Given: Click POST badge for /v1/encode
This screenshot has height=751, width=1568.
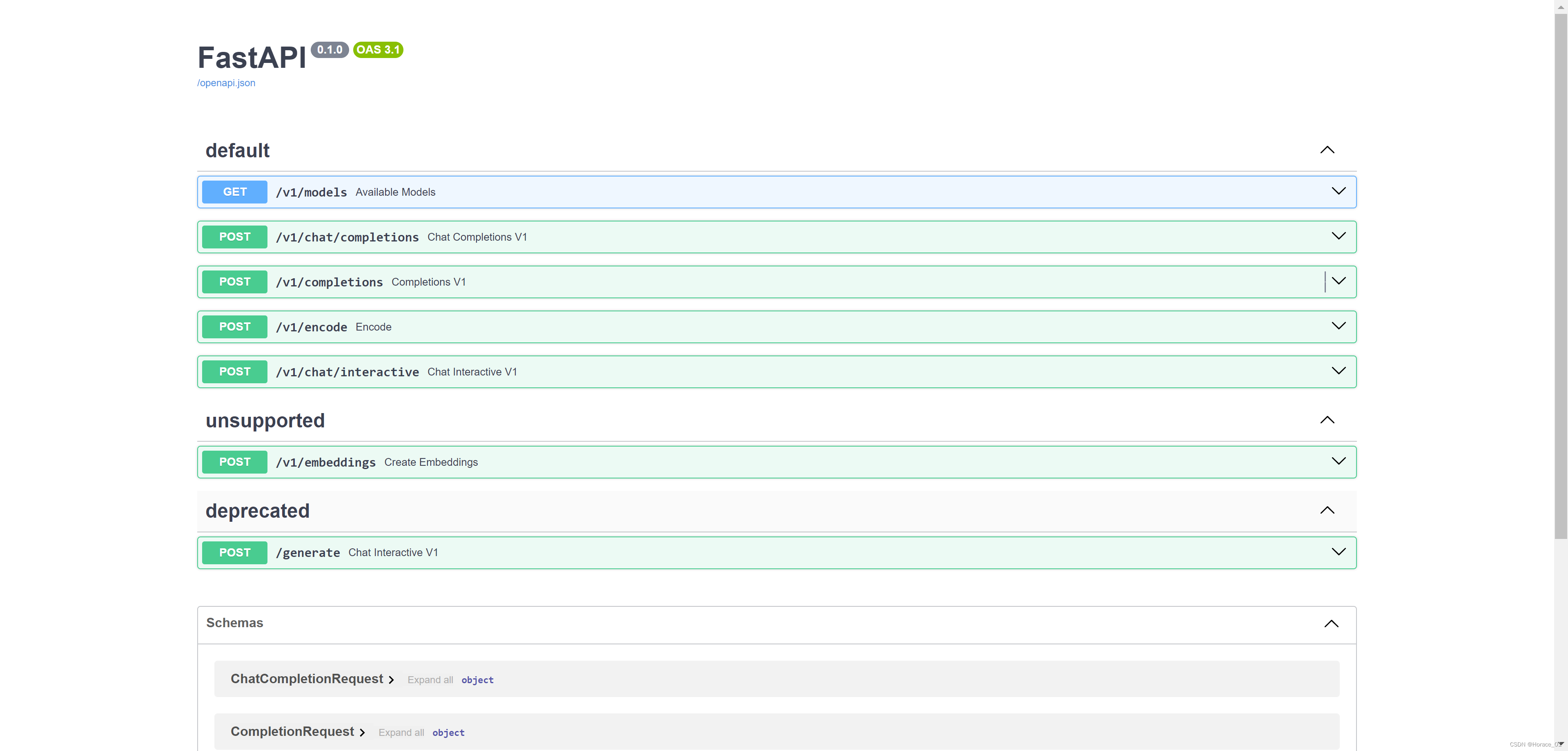Looking at the screenshot, I should [x=234, y=327].
